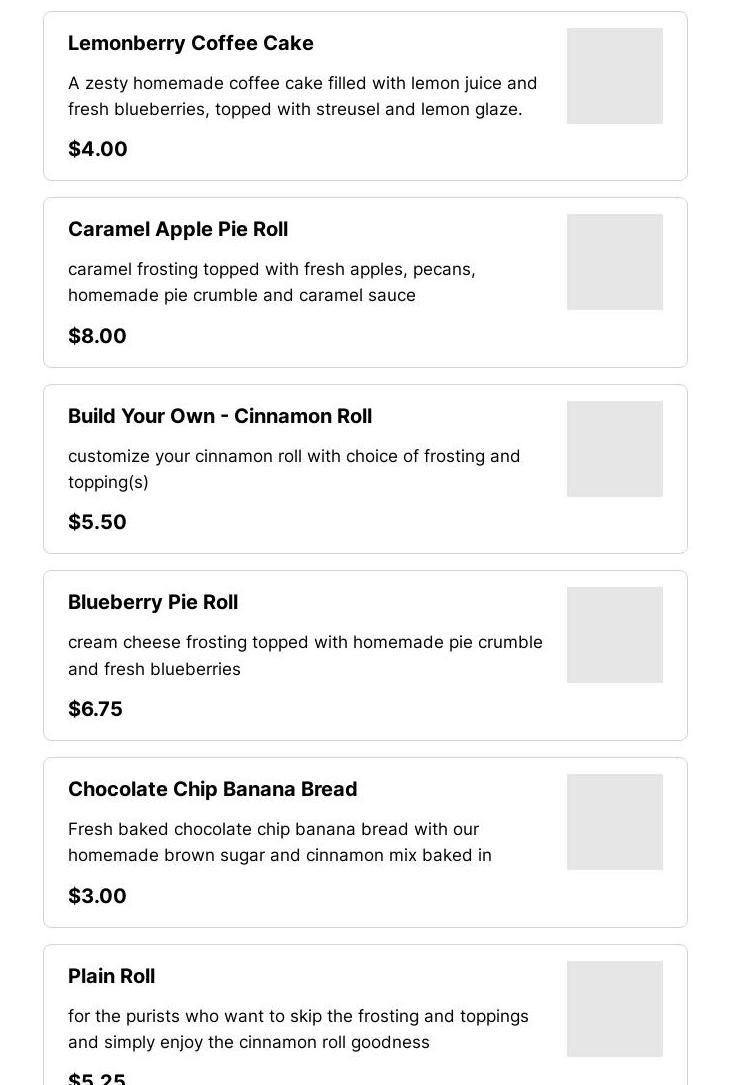This screenshot has width=730, height=1085.
Task: Select the Build Your Own Cinnamon Roll thumbnail
Action: click(x=614, y=449)
